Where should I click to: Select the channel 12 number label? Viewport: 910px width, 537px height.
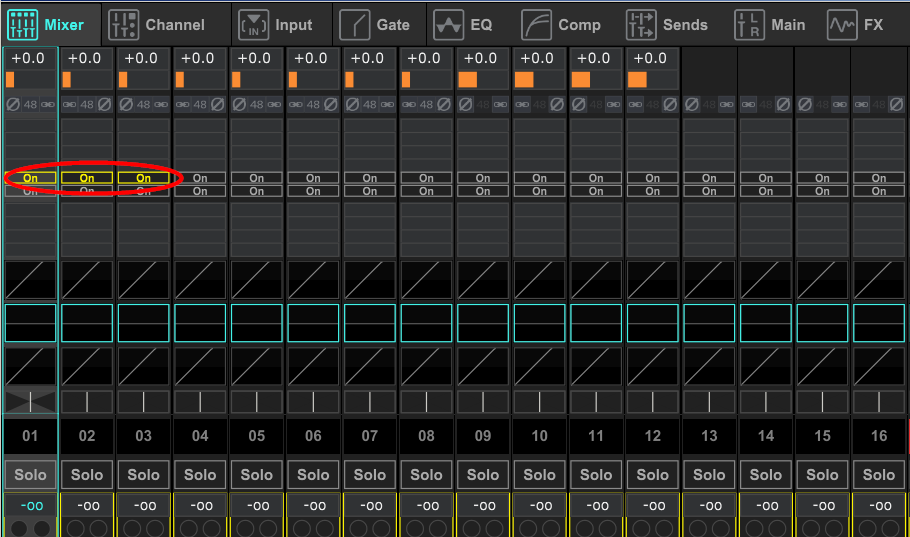click(653, 435)
